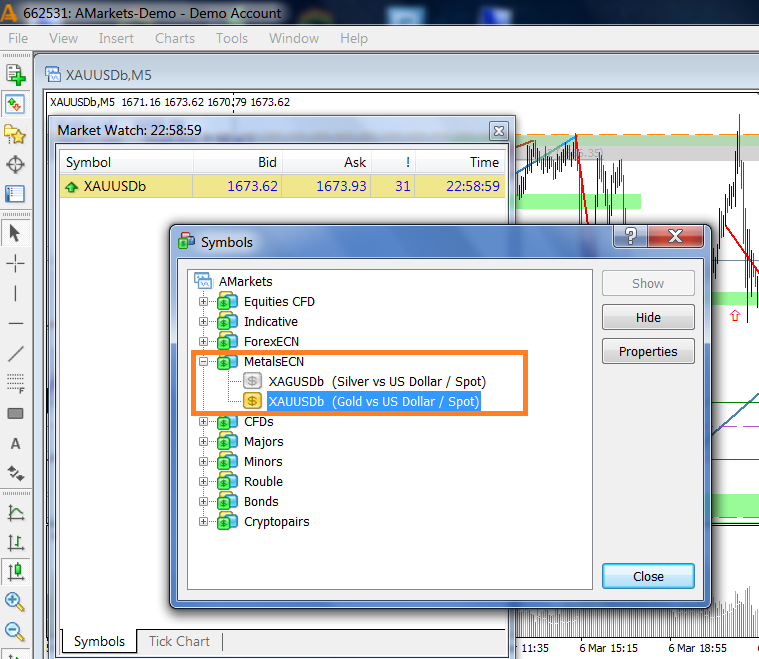Select the MetalsECN folder label
Viewport: 759px width, 659px height.
274,362
